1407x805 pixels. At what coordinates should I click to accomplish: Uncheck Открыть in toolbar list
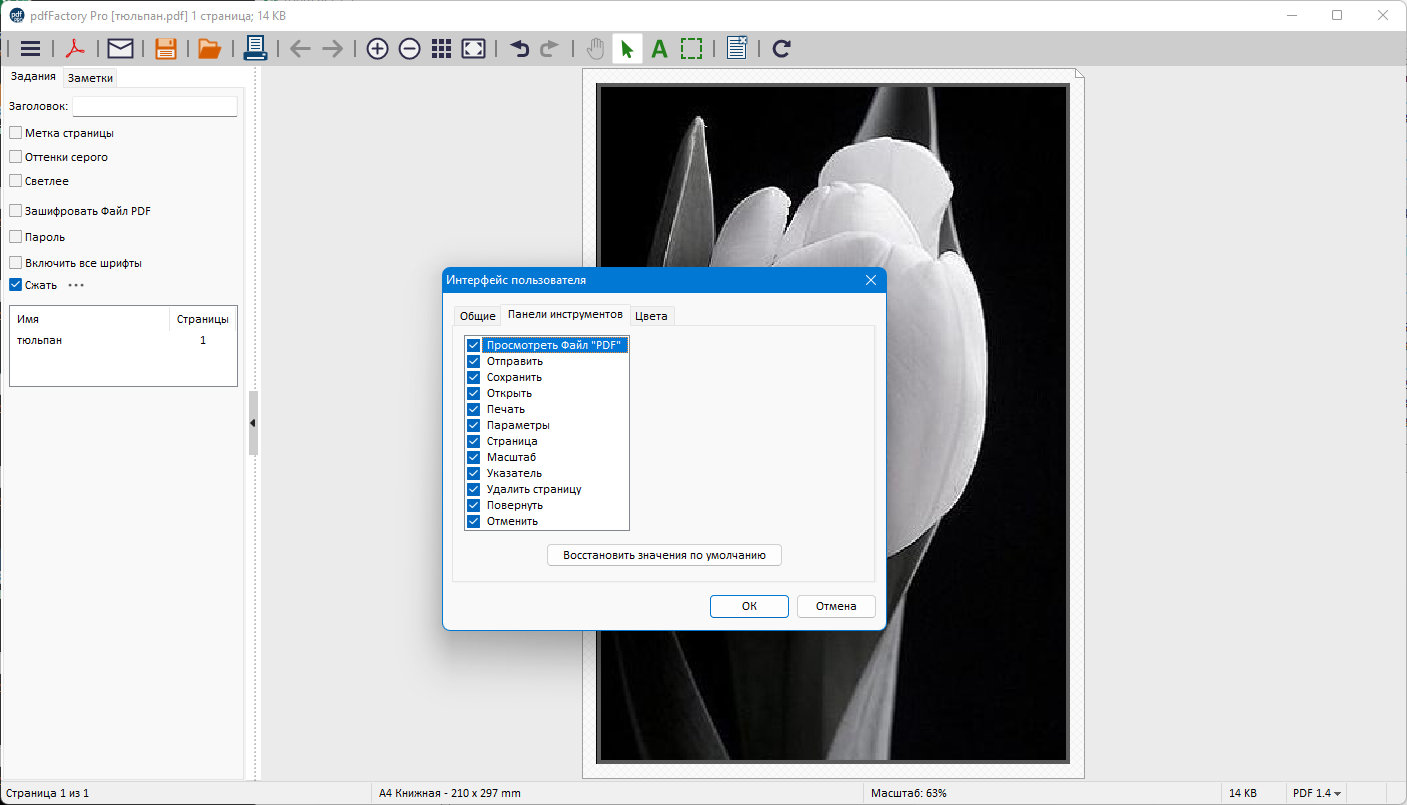[474, 393]
